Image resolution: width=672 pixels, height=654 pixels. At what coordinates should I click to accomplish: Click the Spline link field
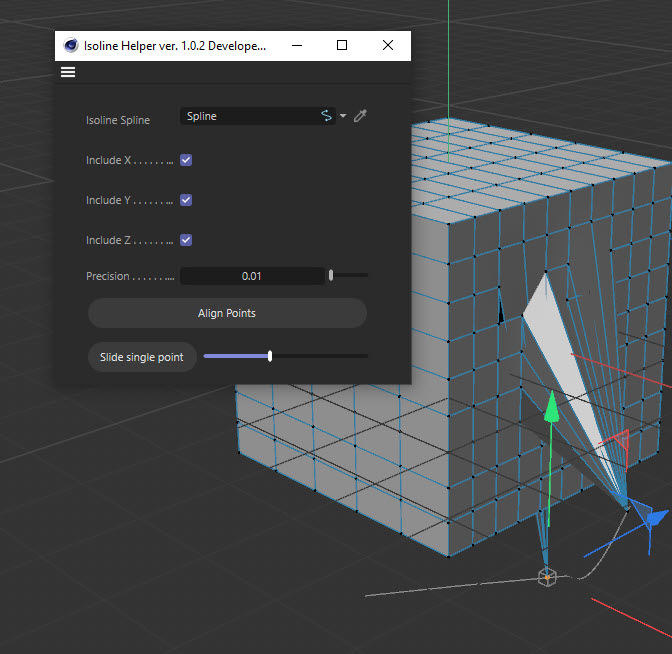(x=257, y=116)
